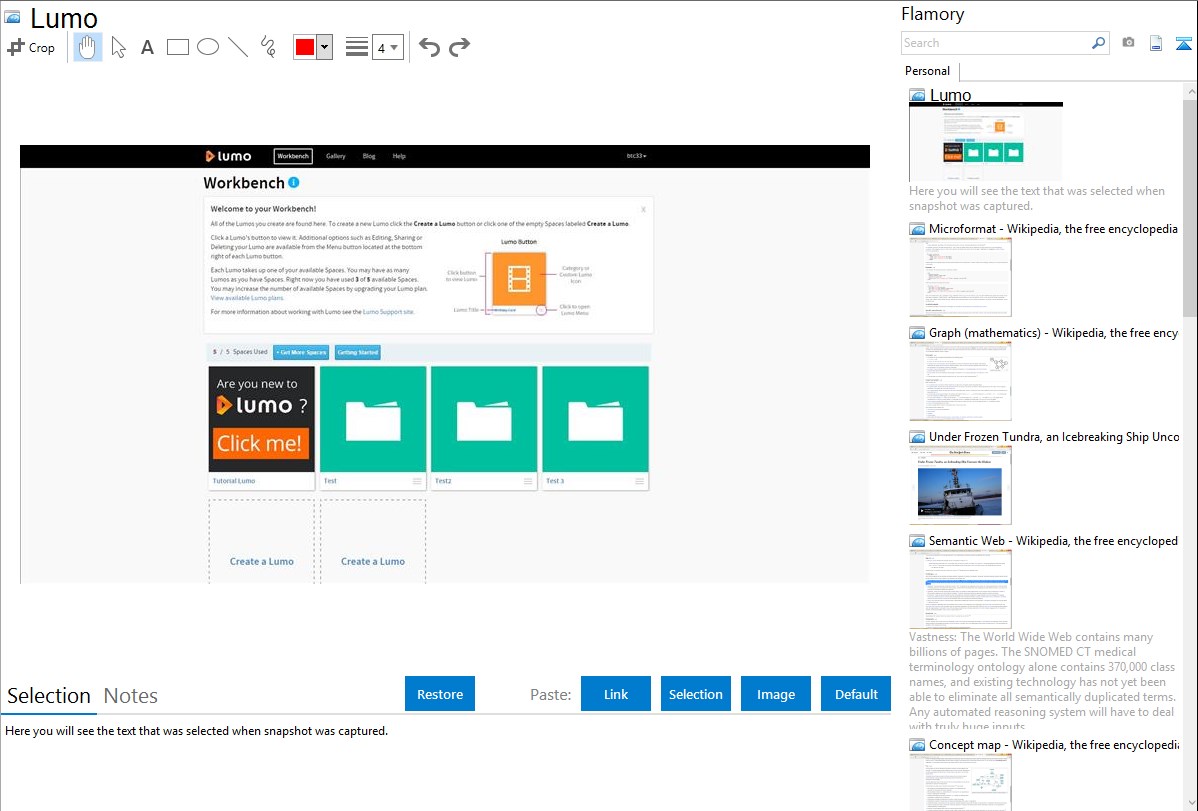Click the browser icon beside Microformat title
Viewport: 1198px width, 811px height.
click(917, 229)
